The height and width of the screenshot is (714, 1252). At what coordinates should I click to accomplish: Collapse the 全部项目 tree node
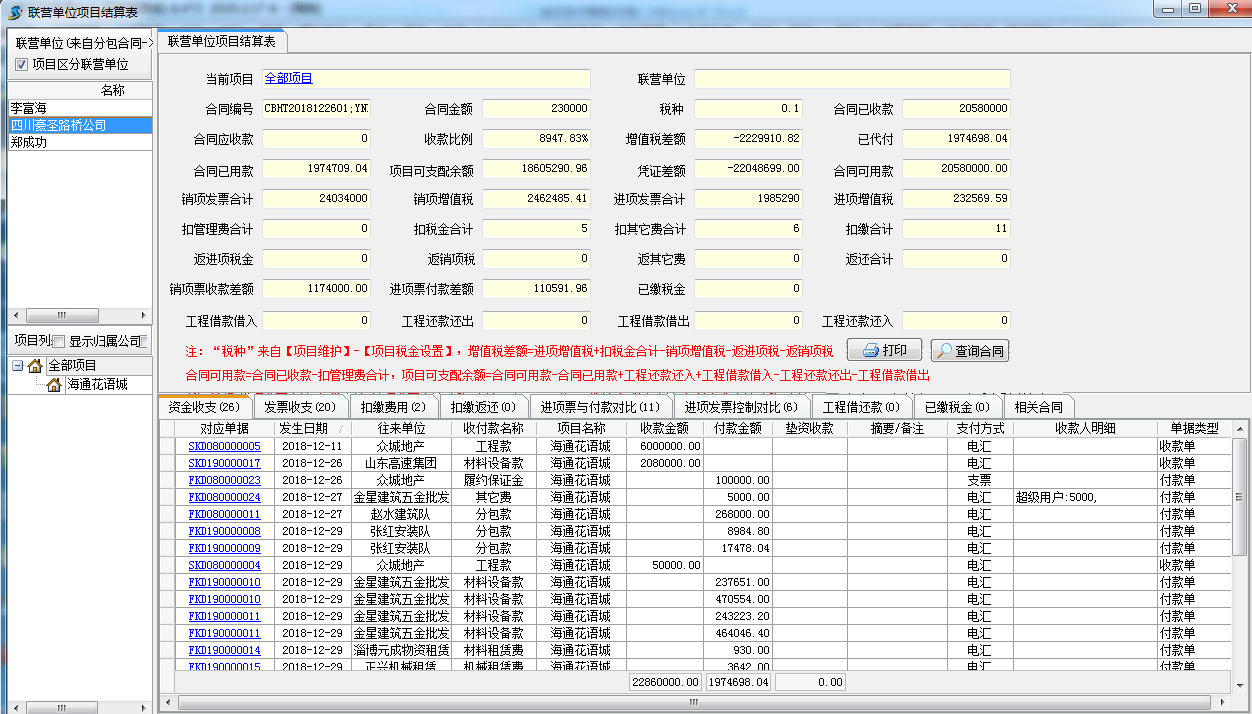point(18,366)
